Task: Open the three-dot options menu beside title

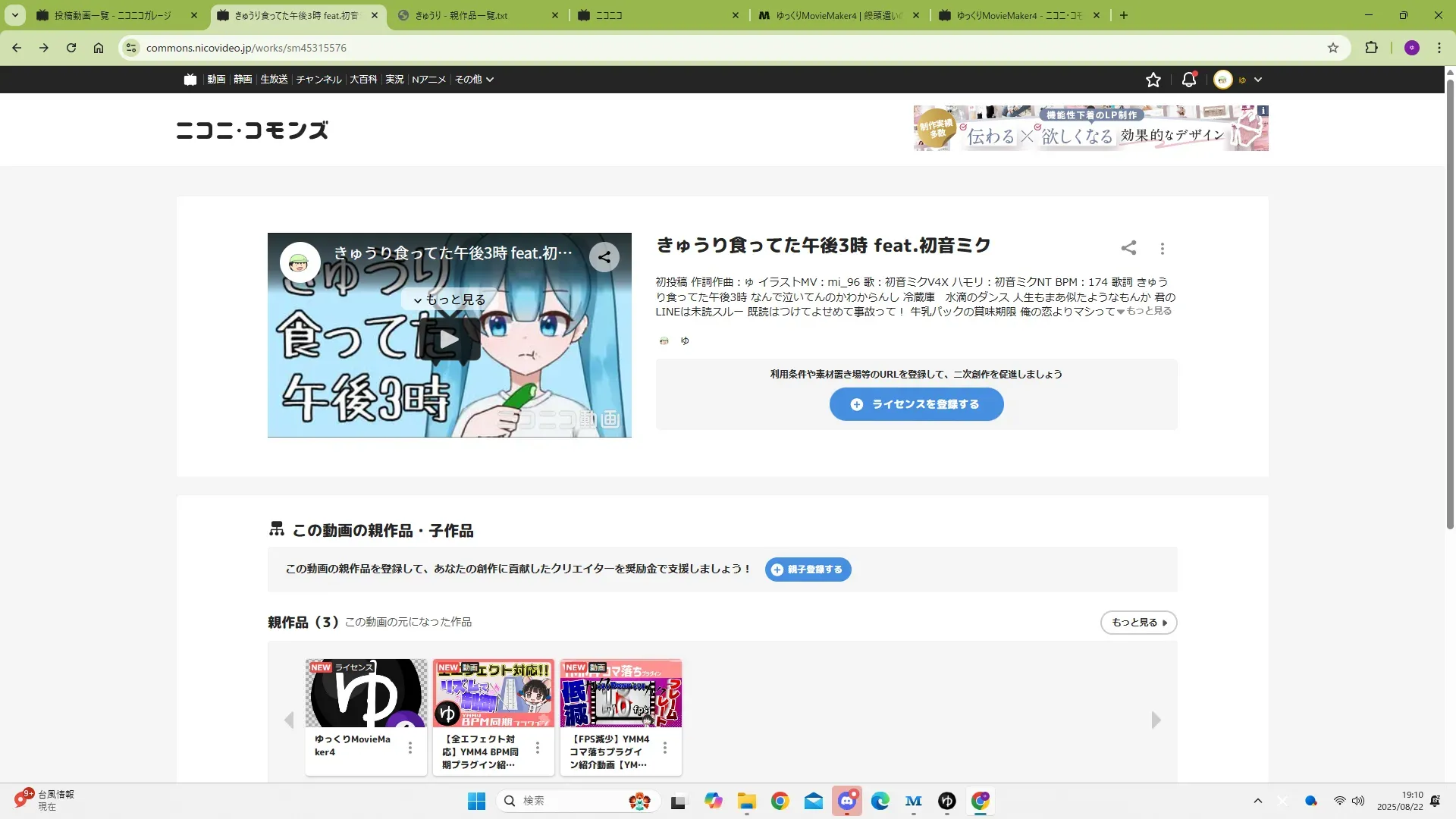Action: point(1163,249)
